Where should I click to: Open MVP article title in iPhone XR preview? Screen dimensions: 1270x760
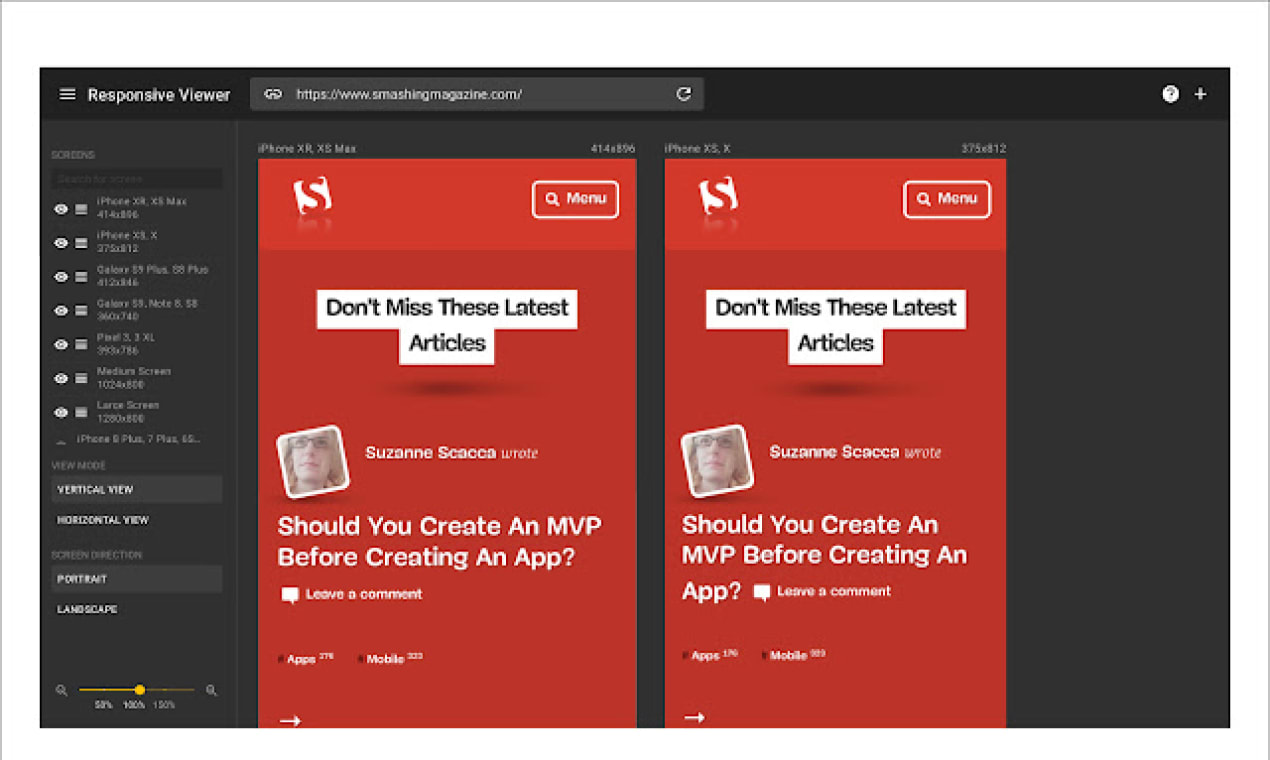coord(440,541)
